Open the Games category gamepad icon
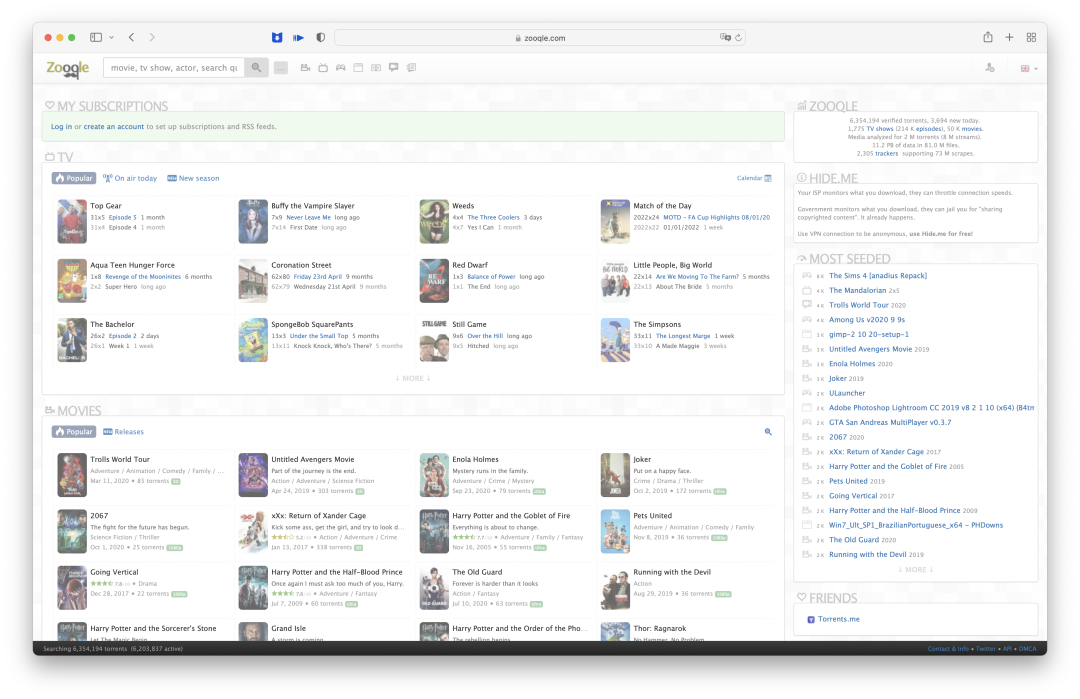The image size is (1080, 699). click(x=340, y=67)
